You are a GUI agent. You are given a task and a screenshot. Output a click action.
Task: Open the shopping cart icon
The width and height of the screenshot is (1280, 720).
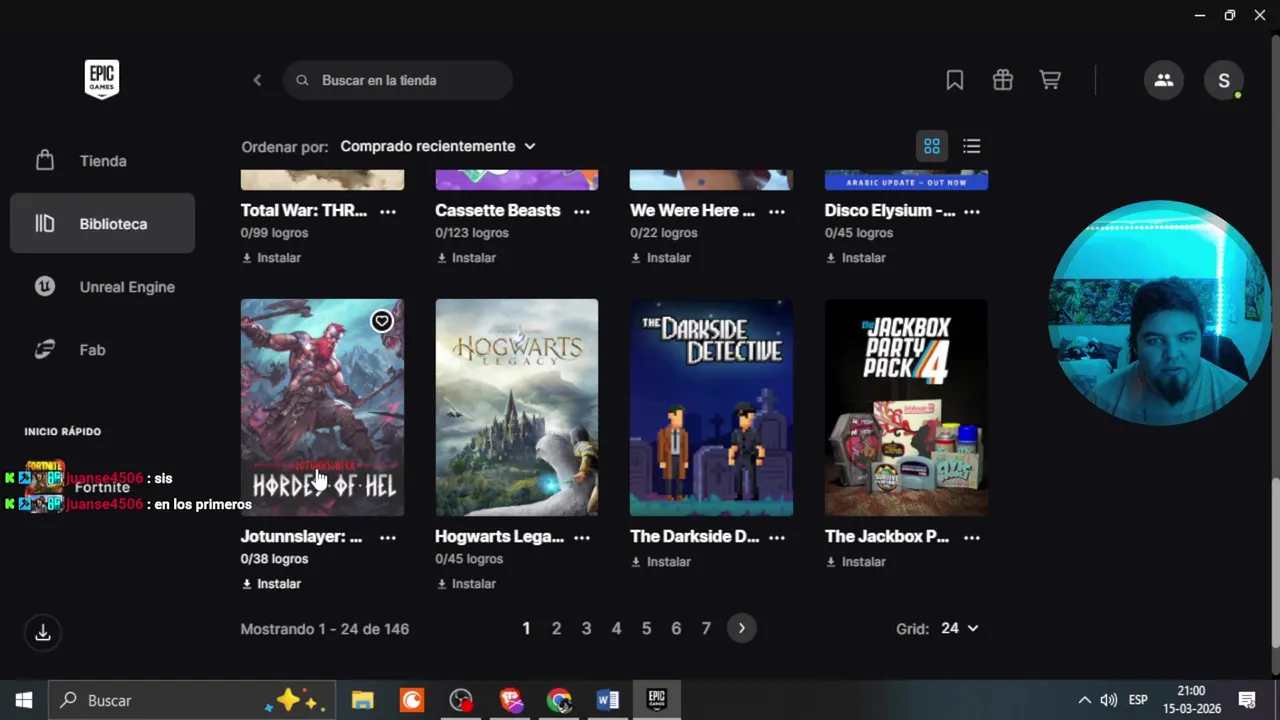point(1050,80)
